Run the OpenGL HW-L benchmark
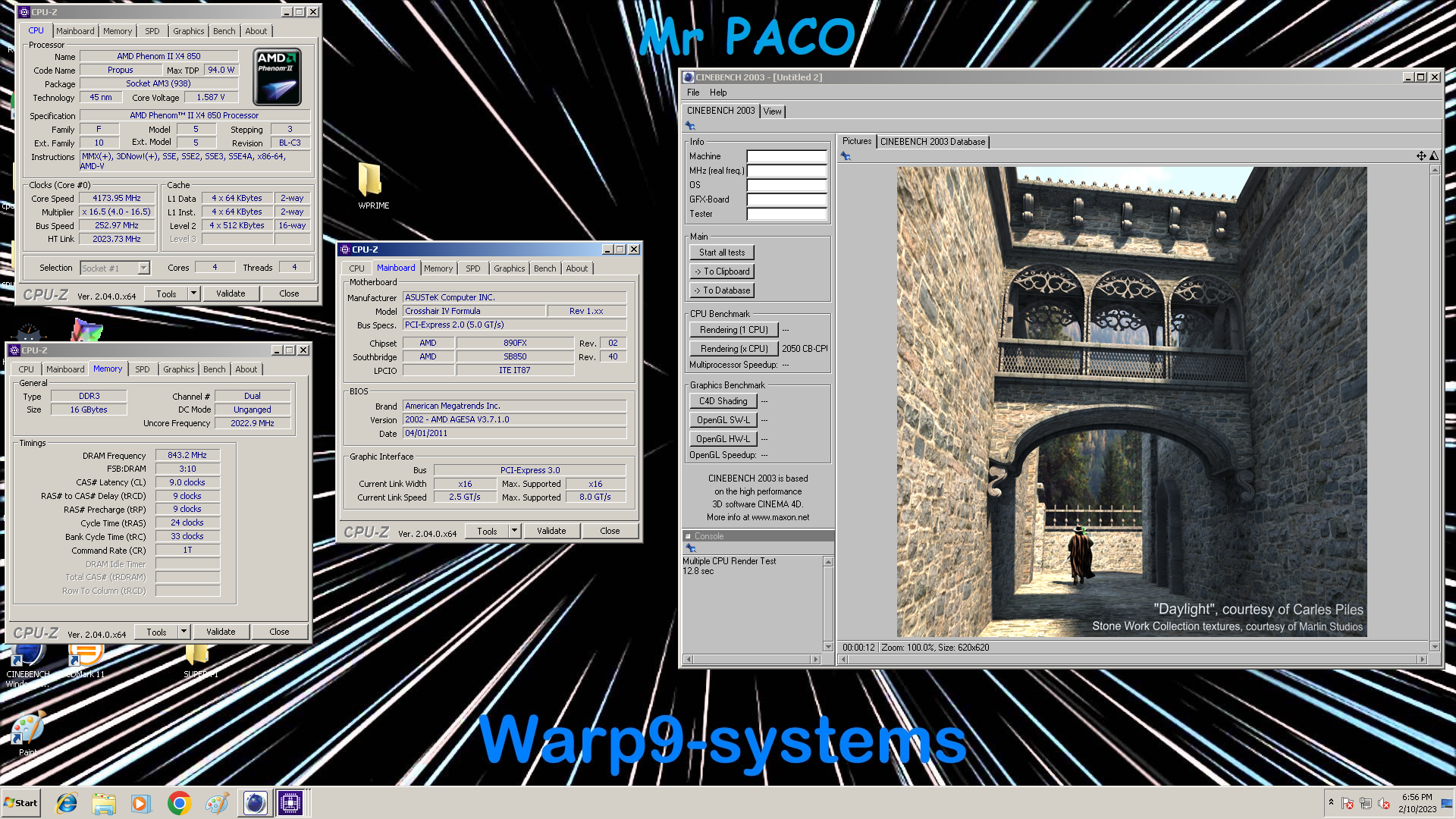Screen dimensions: 1456x819 (723, 439)
